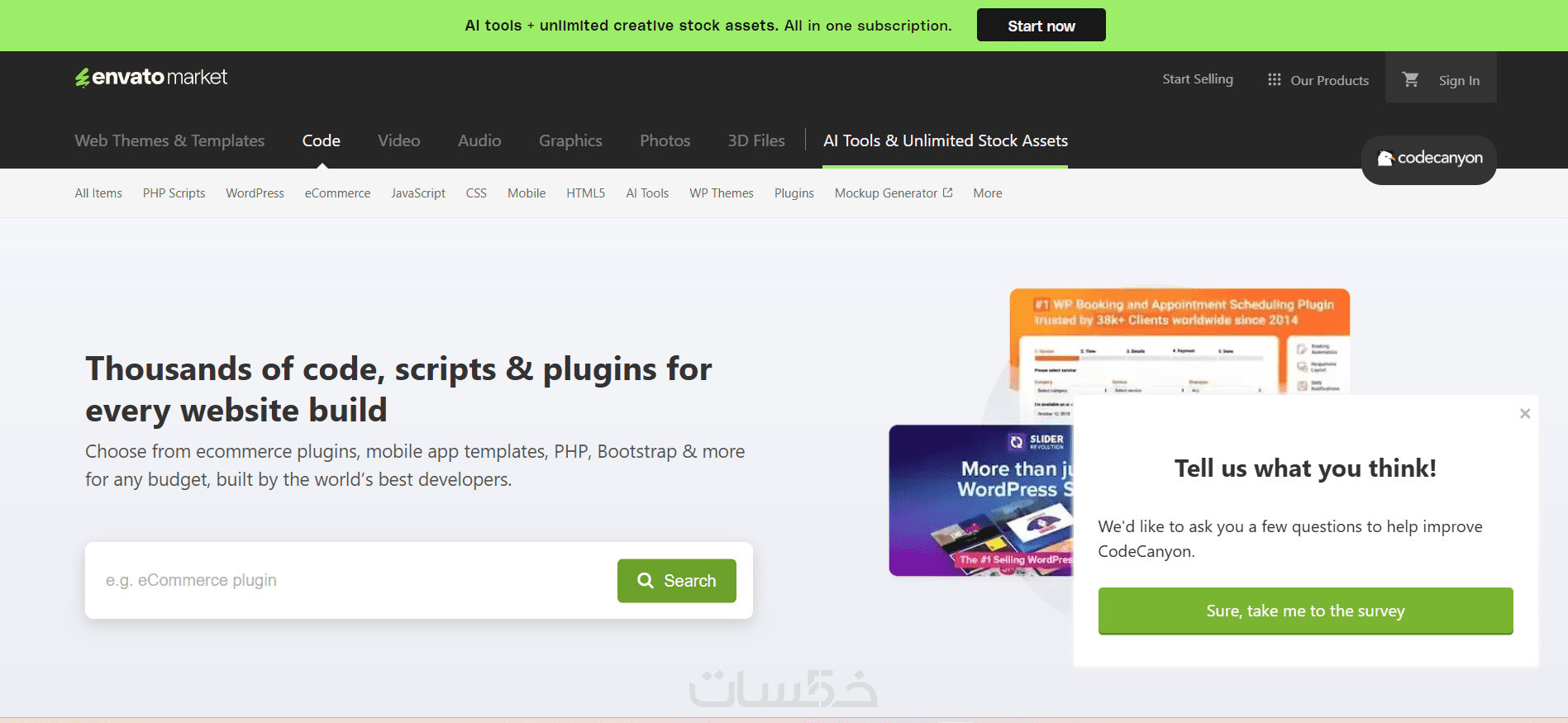
Task: Open PHP Scripts category
Action: point(174,193)
